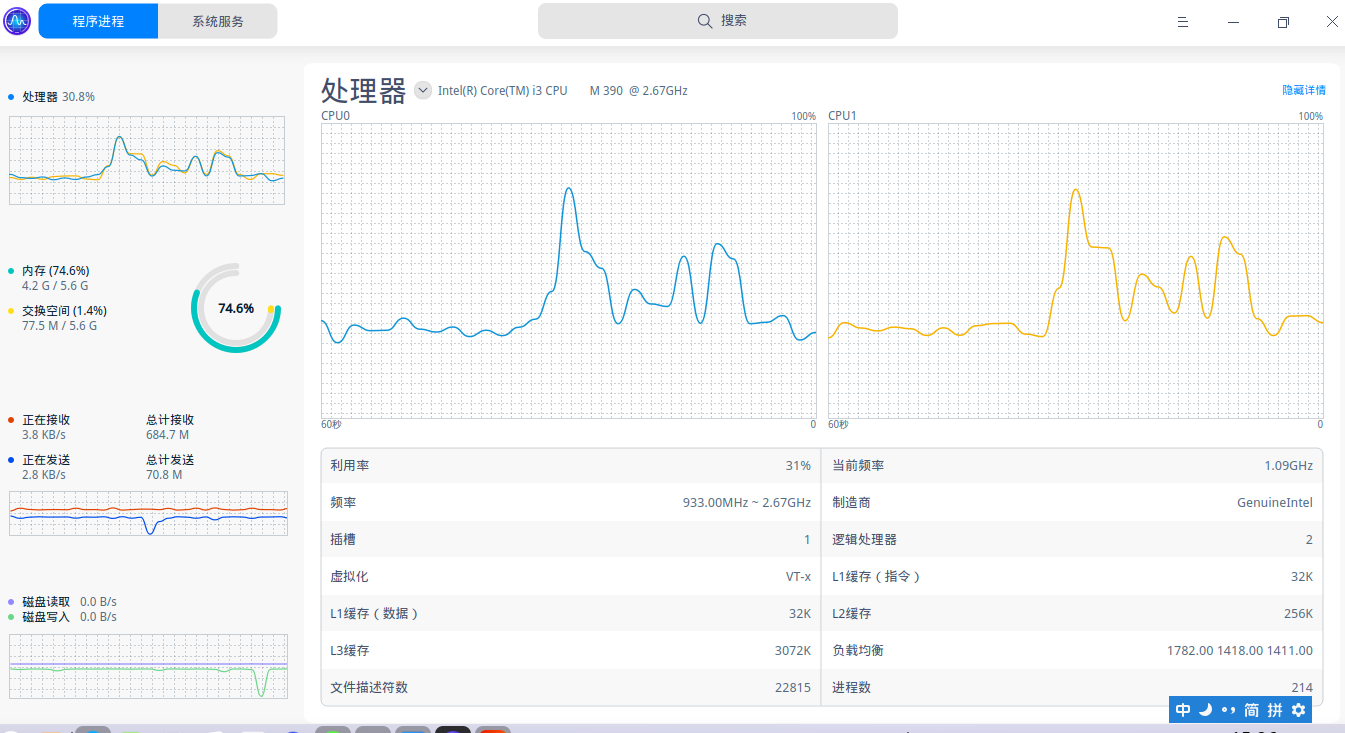This screenshot has height=733, width=1345.
Task: Click the 22815 file descriptor count
Action: coord(792,688)
